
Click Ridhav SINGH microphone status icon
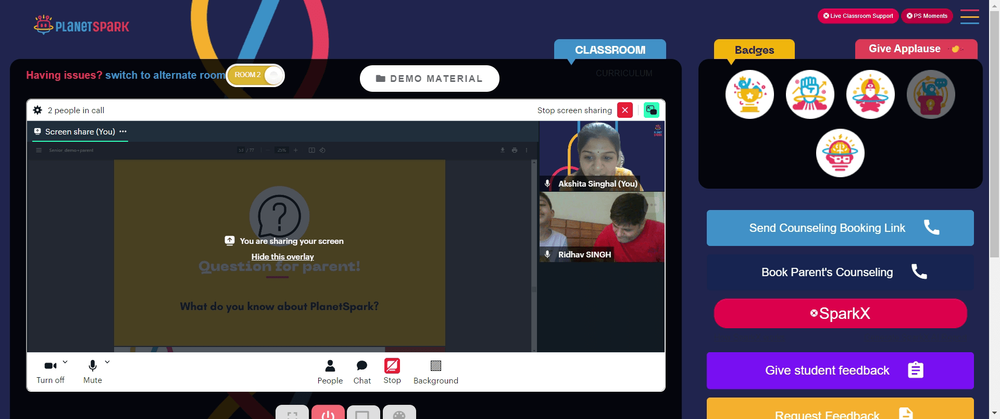(x=547, y=254)
